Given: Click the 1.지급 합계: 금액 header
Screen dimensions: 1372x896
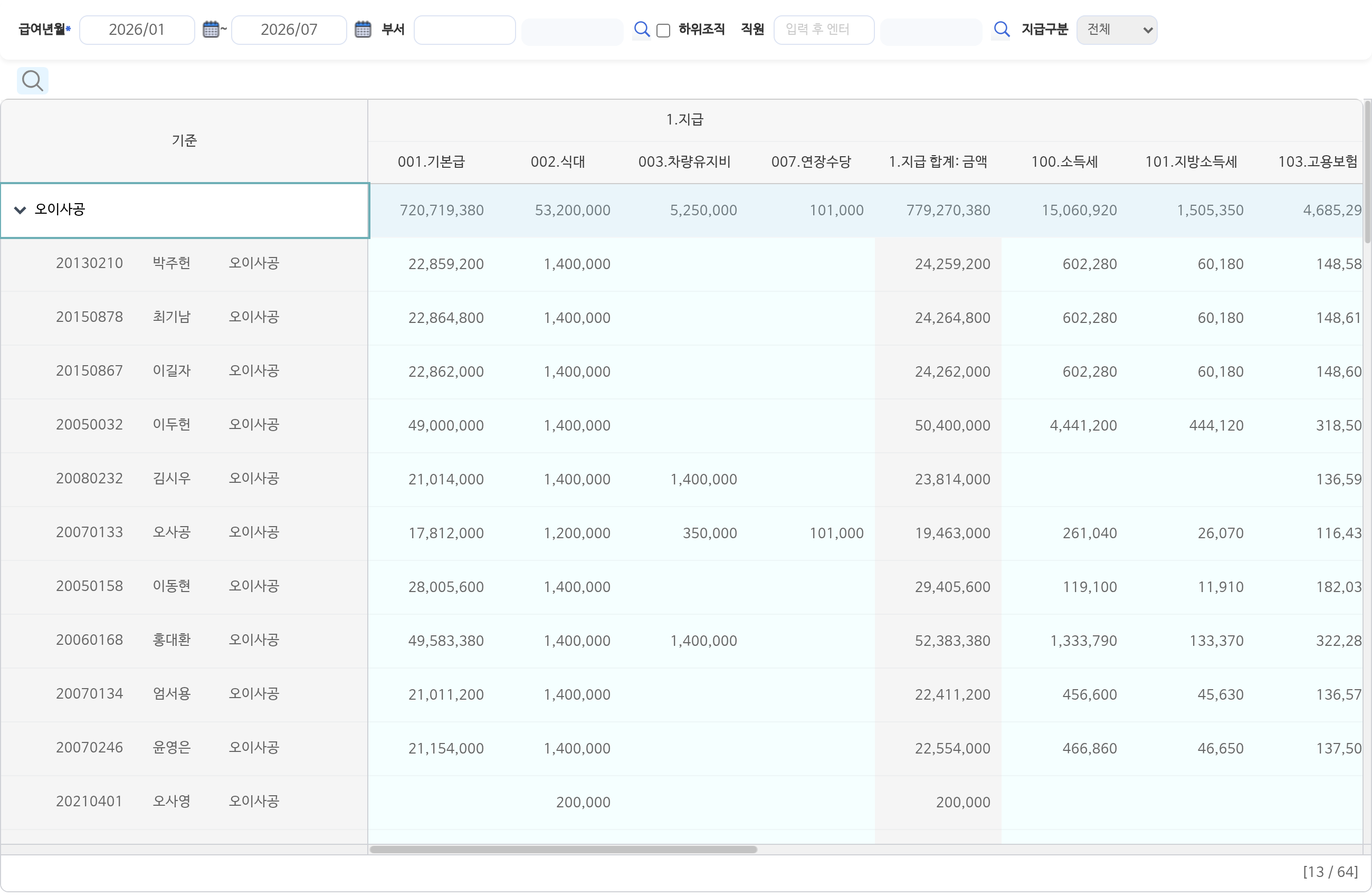Looking at the screenshot, I should point(938,162).
